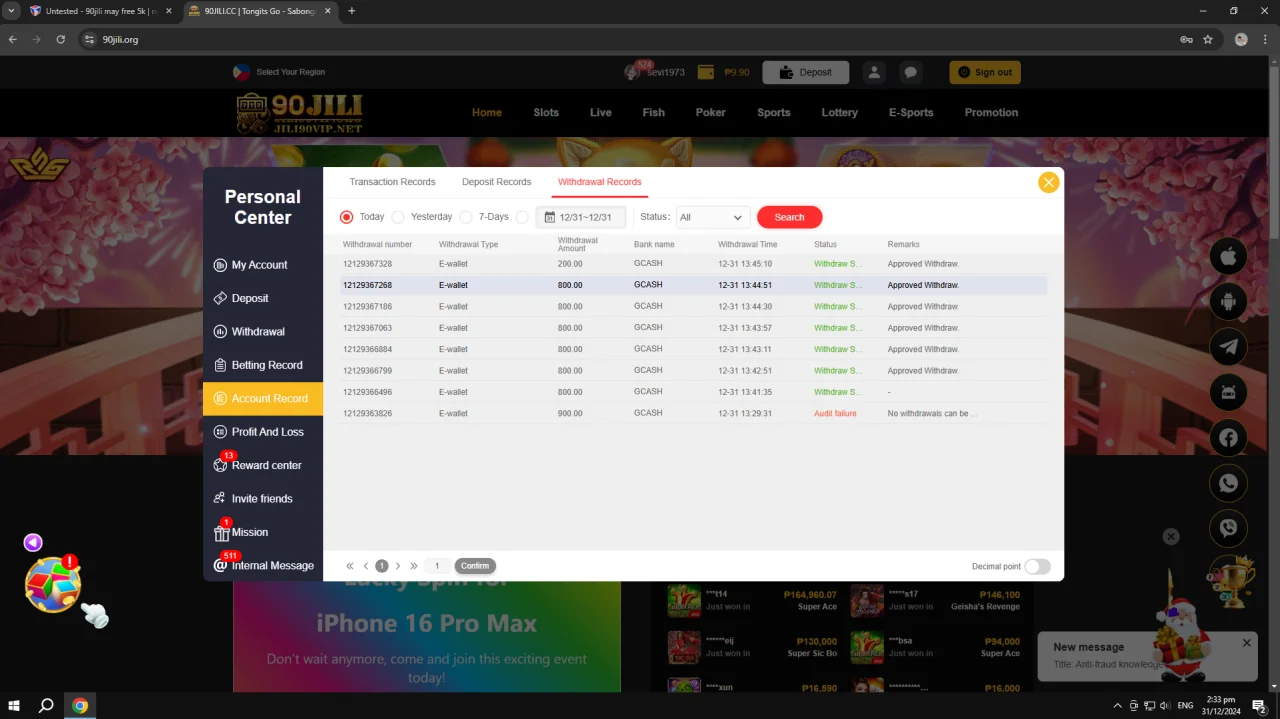
Task: Switch to the Transaction Records tab
Action: point(392,182)
